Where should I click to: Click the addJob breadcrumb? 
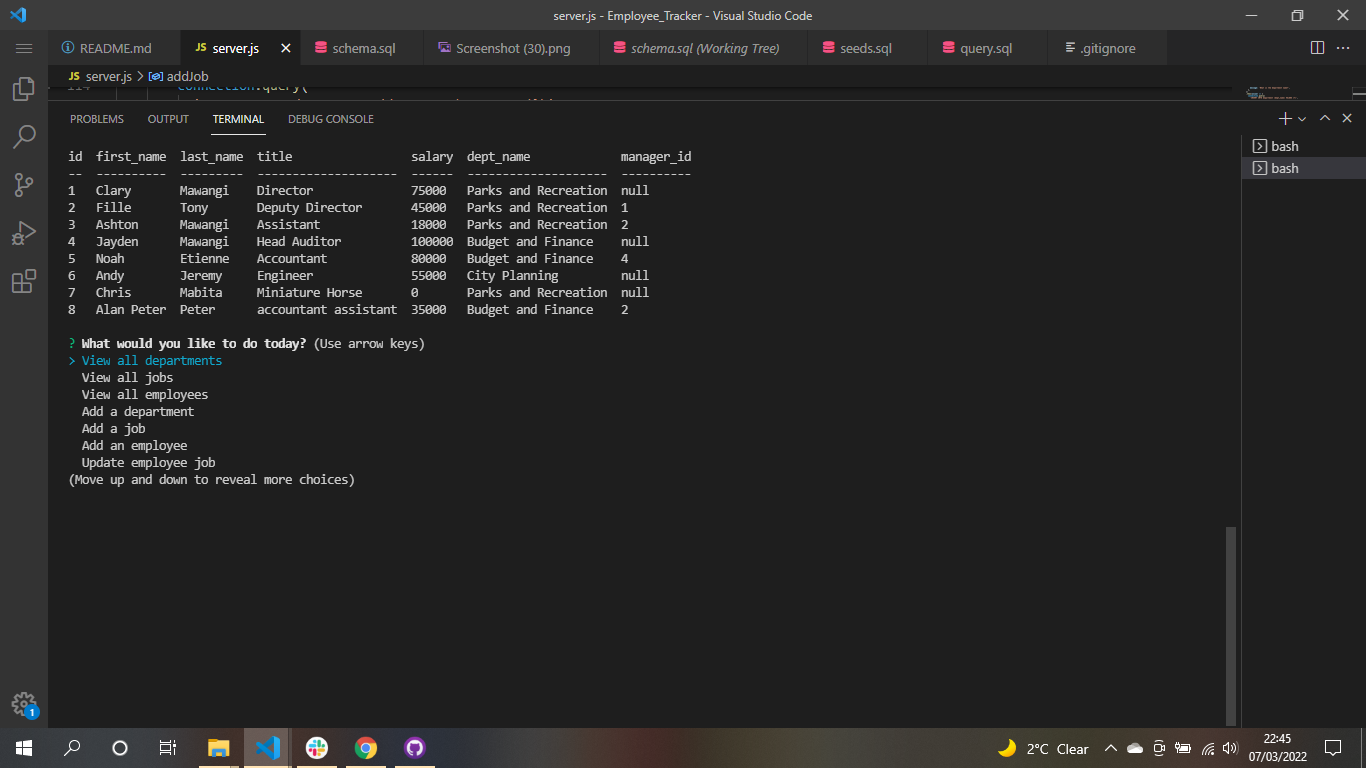point(190,75)
